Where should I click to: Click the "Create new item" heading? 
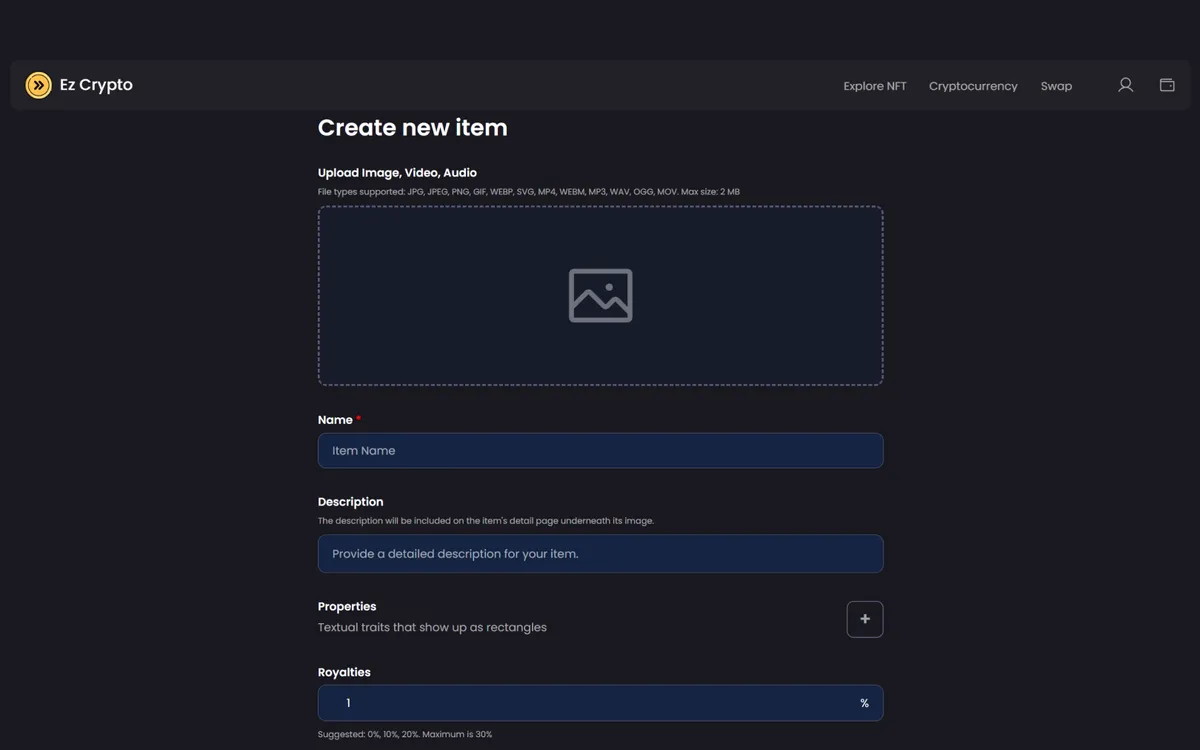click(413, 128)
